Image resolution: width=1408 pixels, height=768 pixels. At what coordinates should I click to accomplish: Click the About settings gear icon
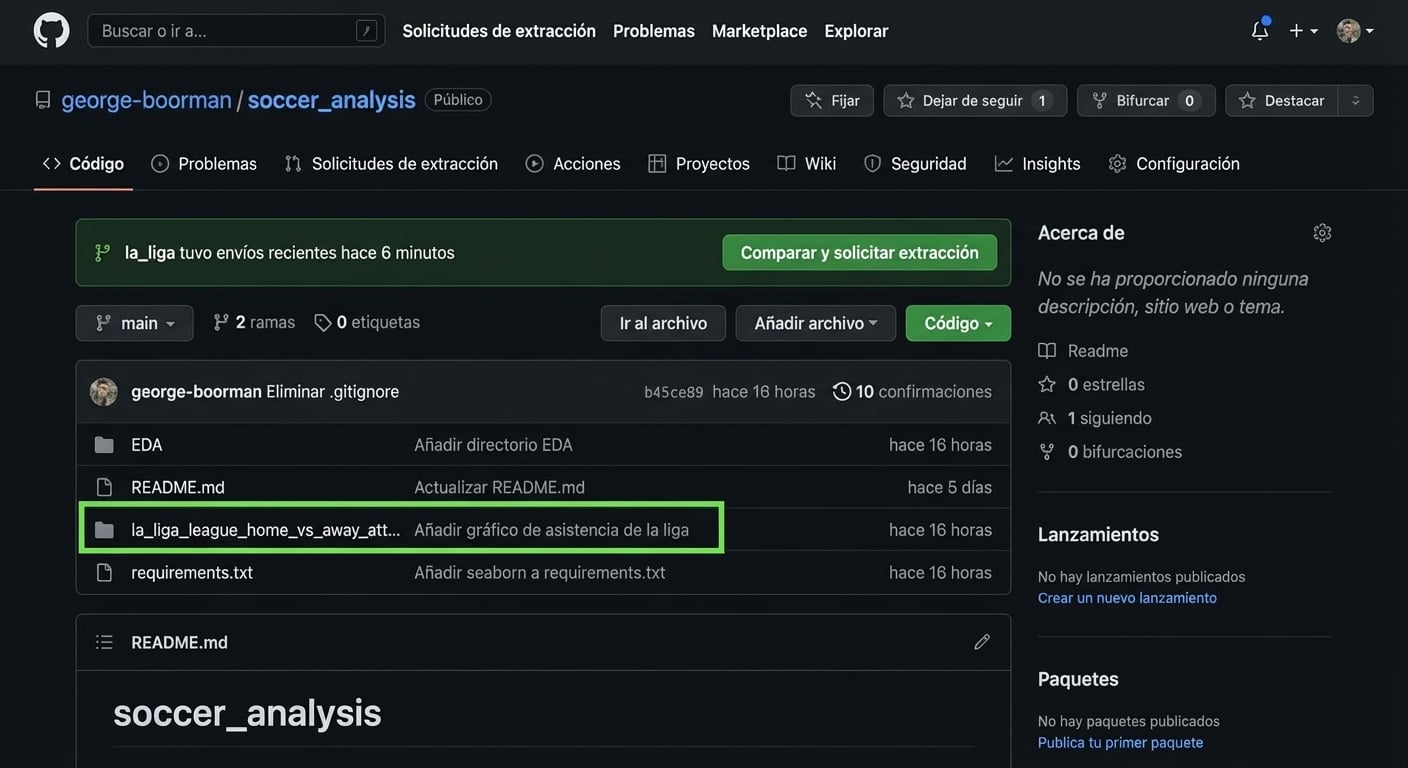pyautogui.click(x=1321, y=233)
